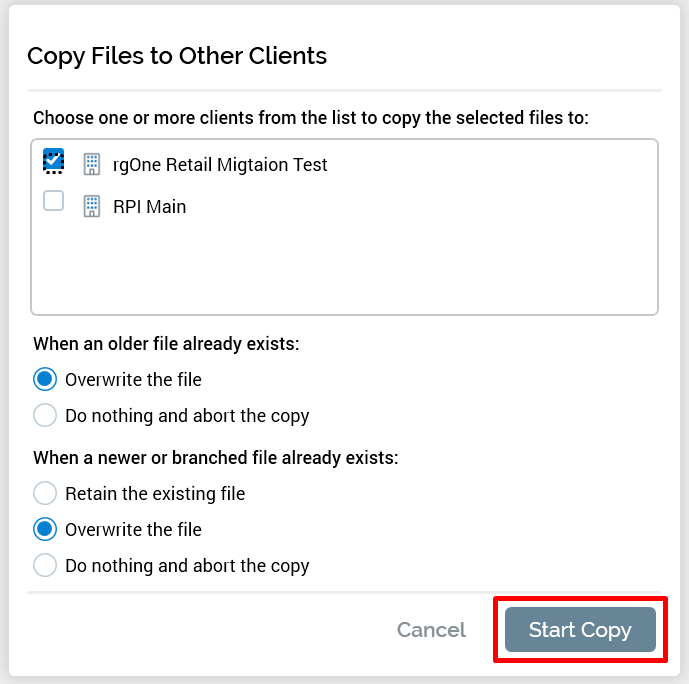Select the RPI Main client name
This screenshot has height=684, width=689.
point(149,207)
